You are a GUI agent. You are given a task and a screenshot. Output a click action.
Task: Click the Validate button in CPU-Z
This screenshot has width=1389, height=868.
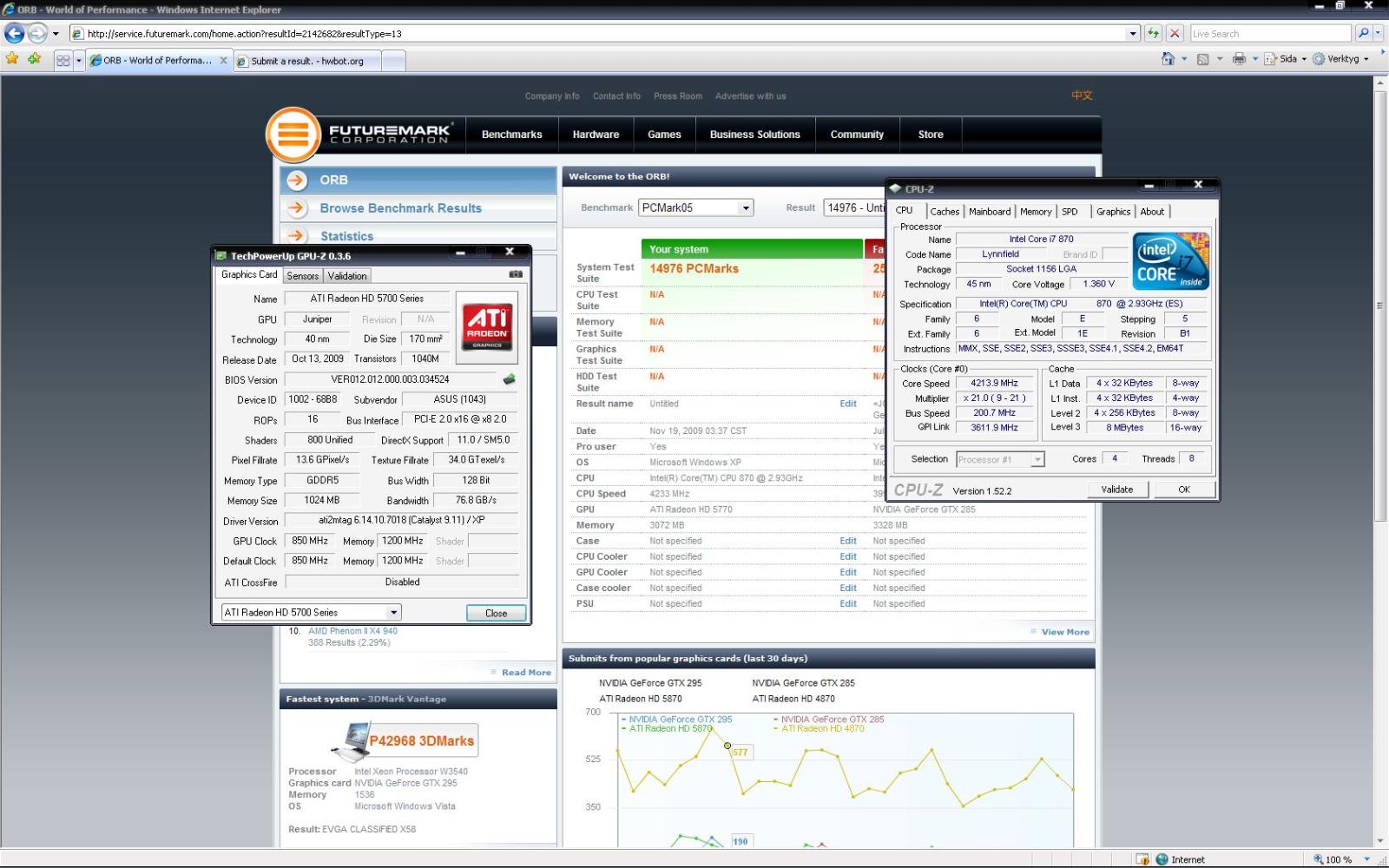pyautogui.click(x=1117, y=490)
